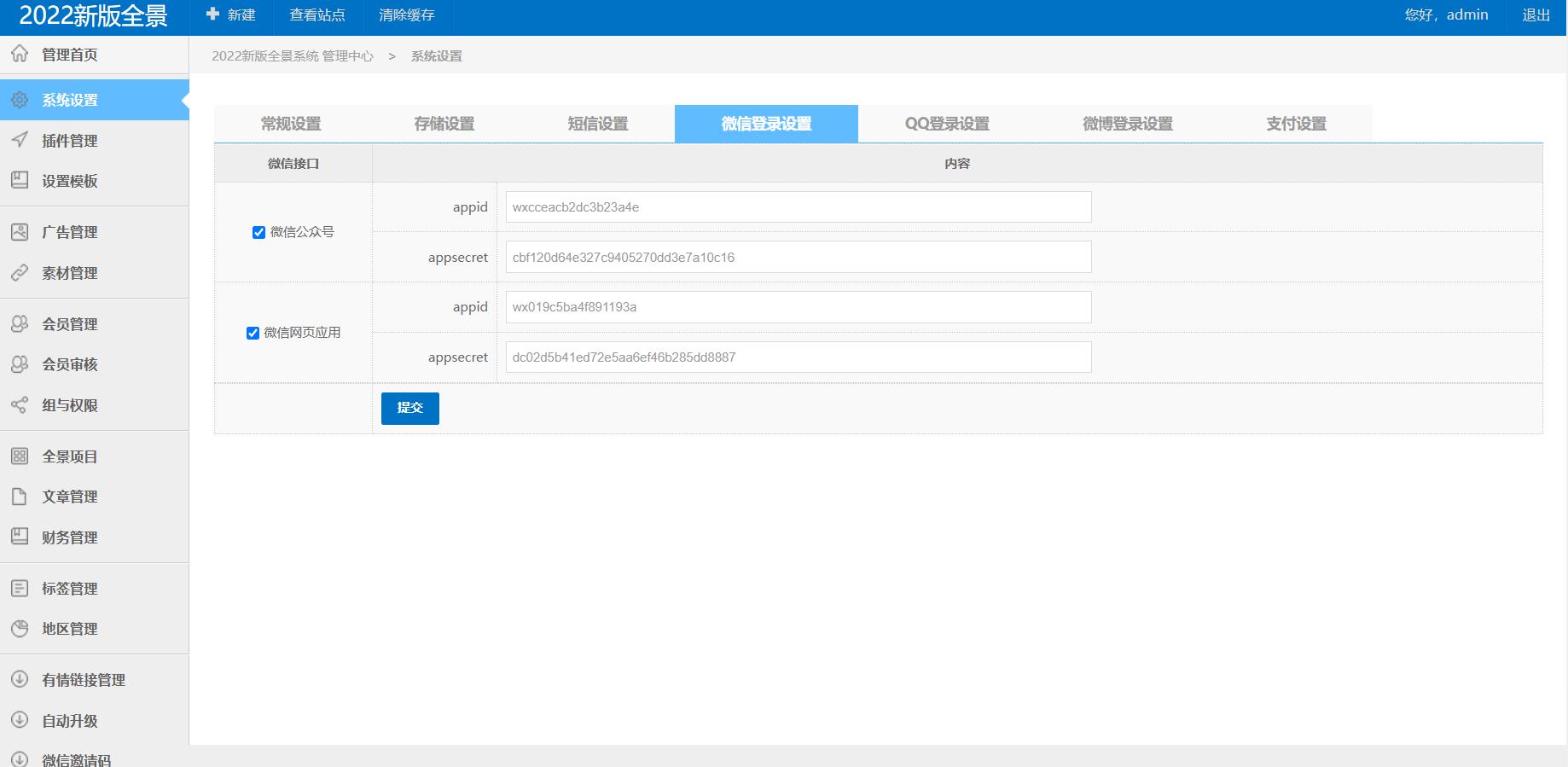Click the 微信网页应用 appsecret input field

(799, 357)
